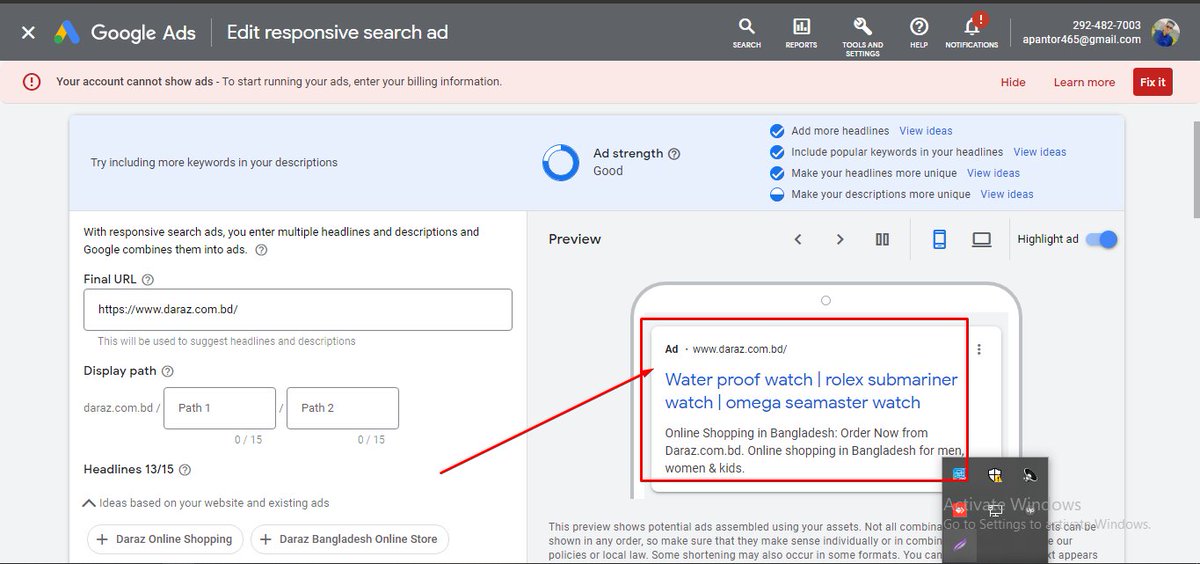
Task: Click 'Add more headlines' check mark
Action: [777, 131]
